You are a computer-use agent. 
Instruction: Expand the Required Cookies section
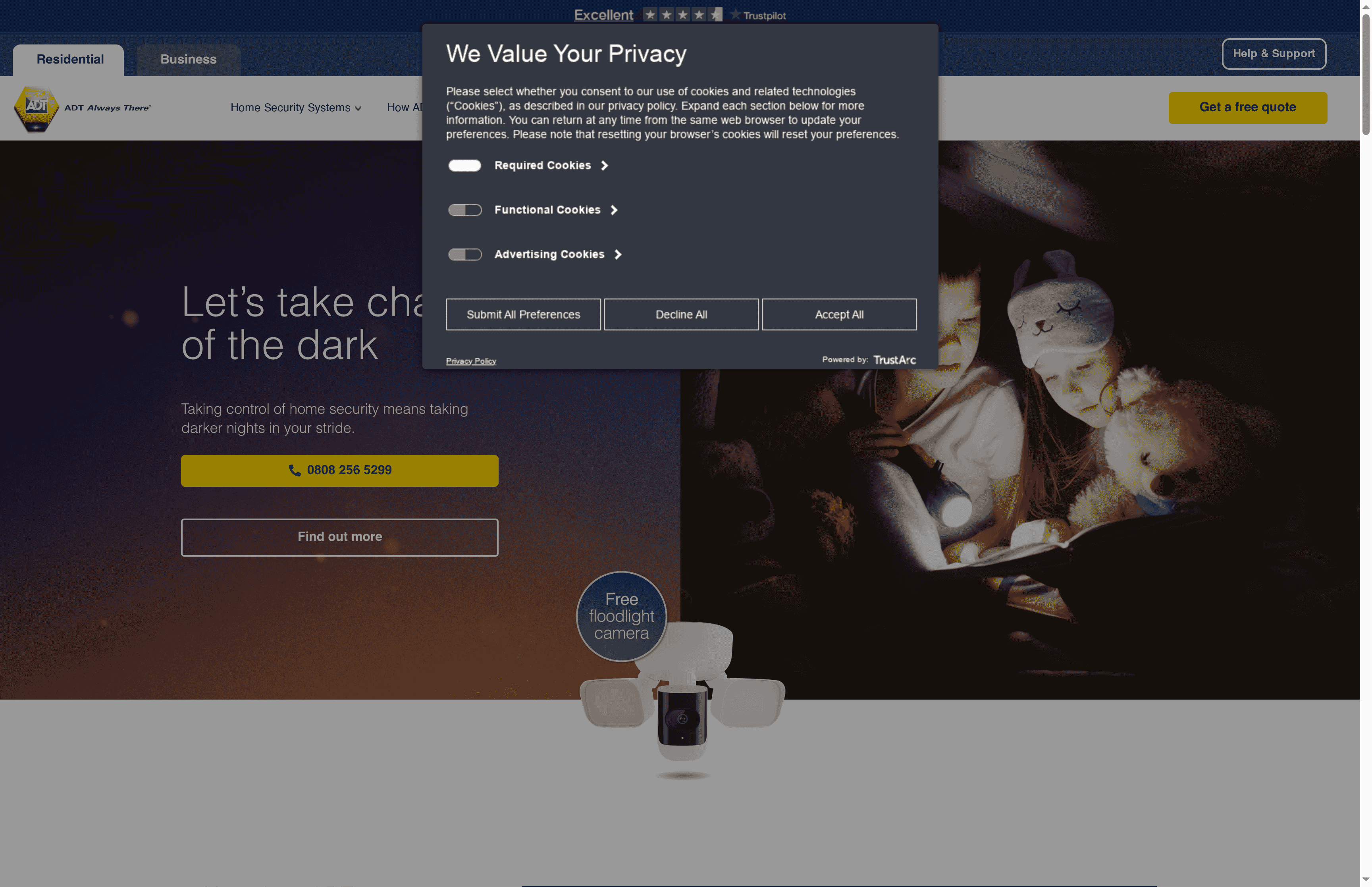(605, 165)
